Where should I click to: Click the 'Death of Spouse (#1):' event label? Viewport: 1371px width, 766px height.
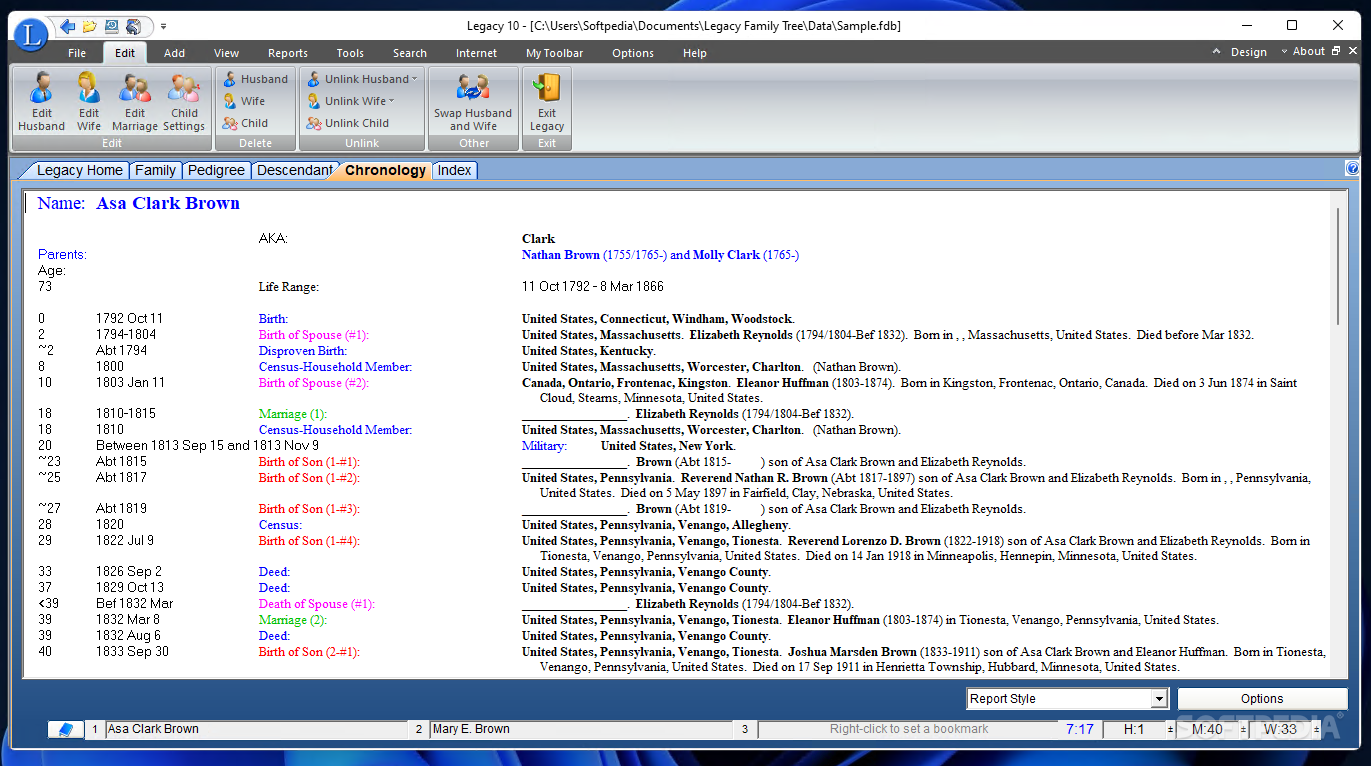tap(317, 604)
